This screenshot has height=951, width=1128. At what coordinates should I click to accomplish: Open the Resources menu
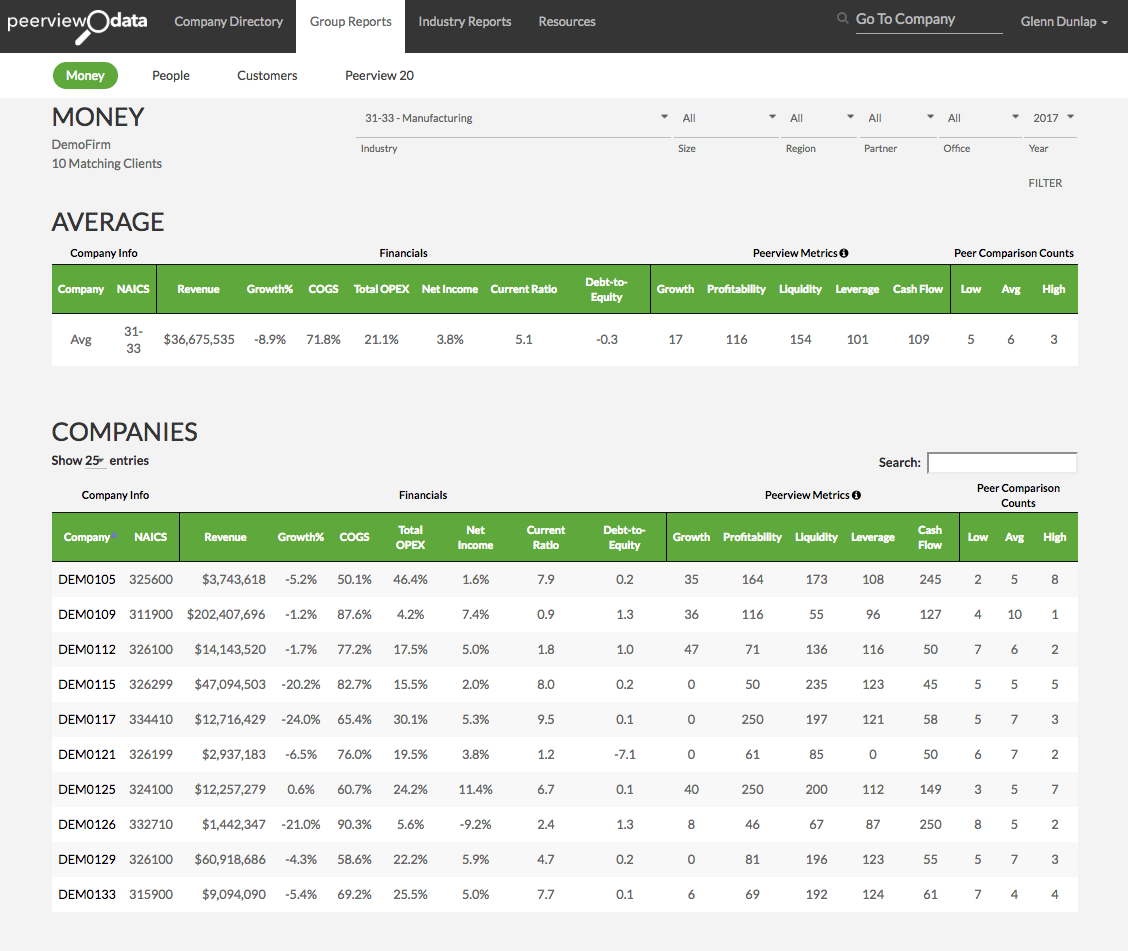coord(567,22)
